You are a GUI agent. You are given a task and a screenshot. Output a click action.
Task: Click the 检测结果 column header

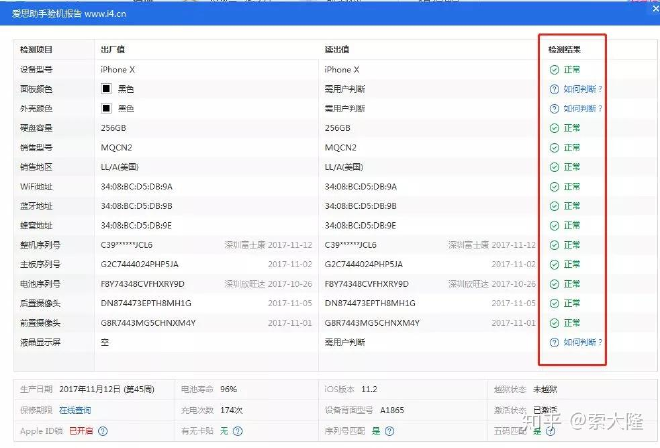pos(564,50)
